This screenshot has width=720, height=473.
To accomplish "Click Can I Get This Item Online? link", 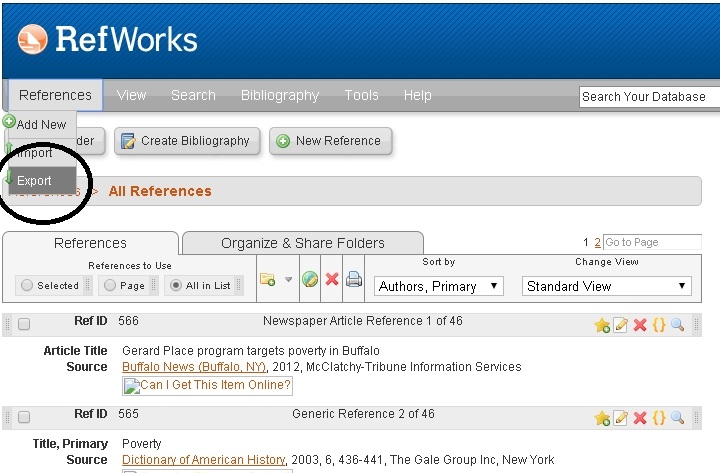I will coord(207,385).
